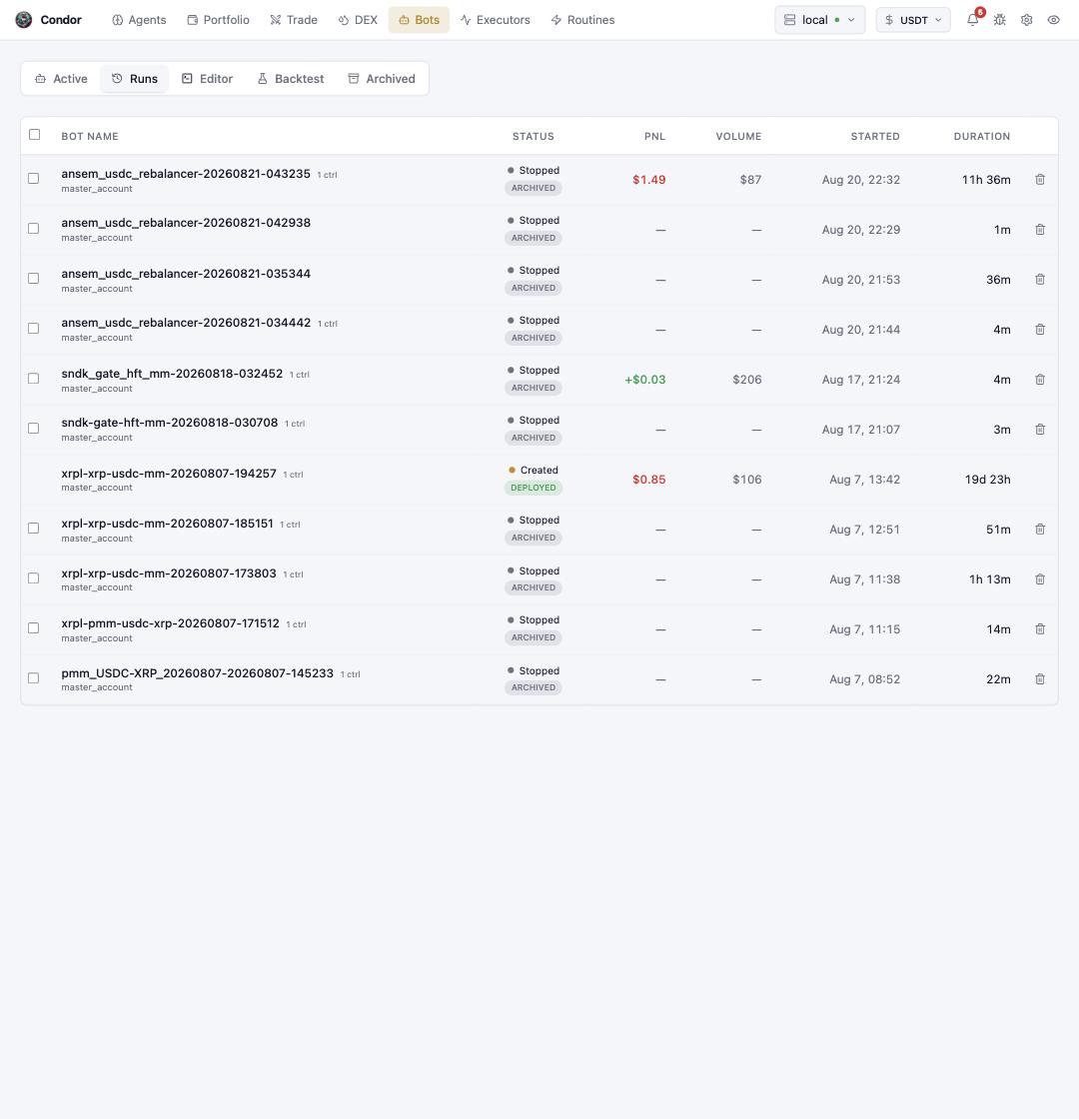
Task: Switch to the Archived tab
Action: coord(382,79)
